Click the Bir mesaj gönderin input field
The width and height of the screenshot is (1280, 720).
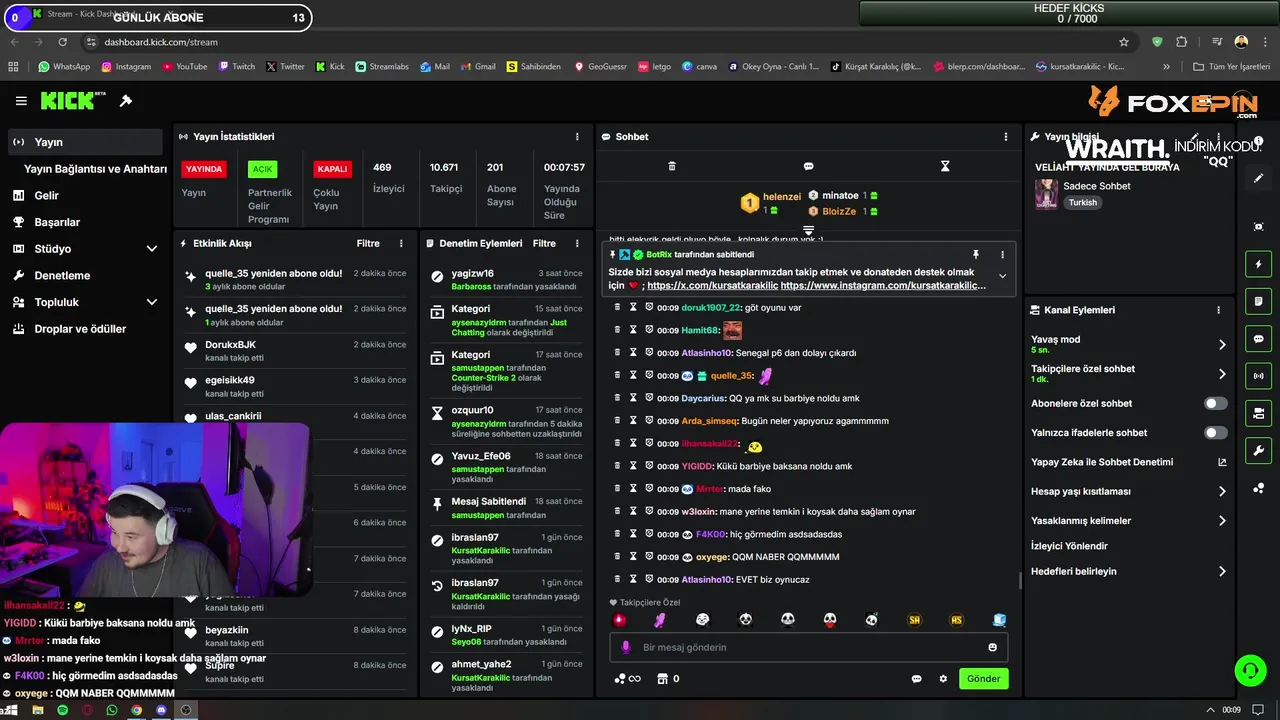click(x=808, y=647)
